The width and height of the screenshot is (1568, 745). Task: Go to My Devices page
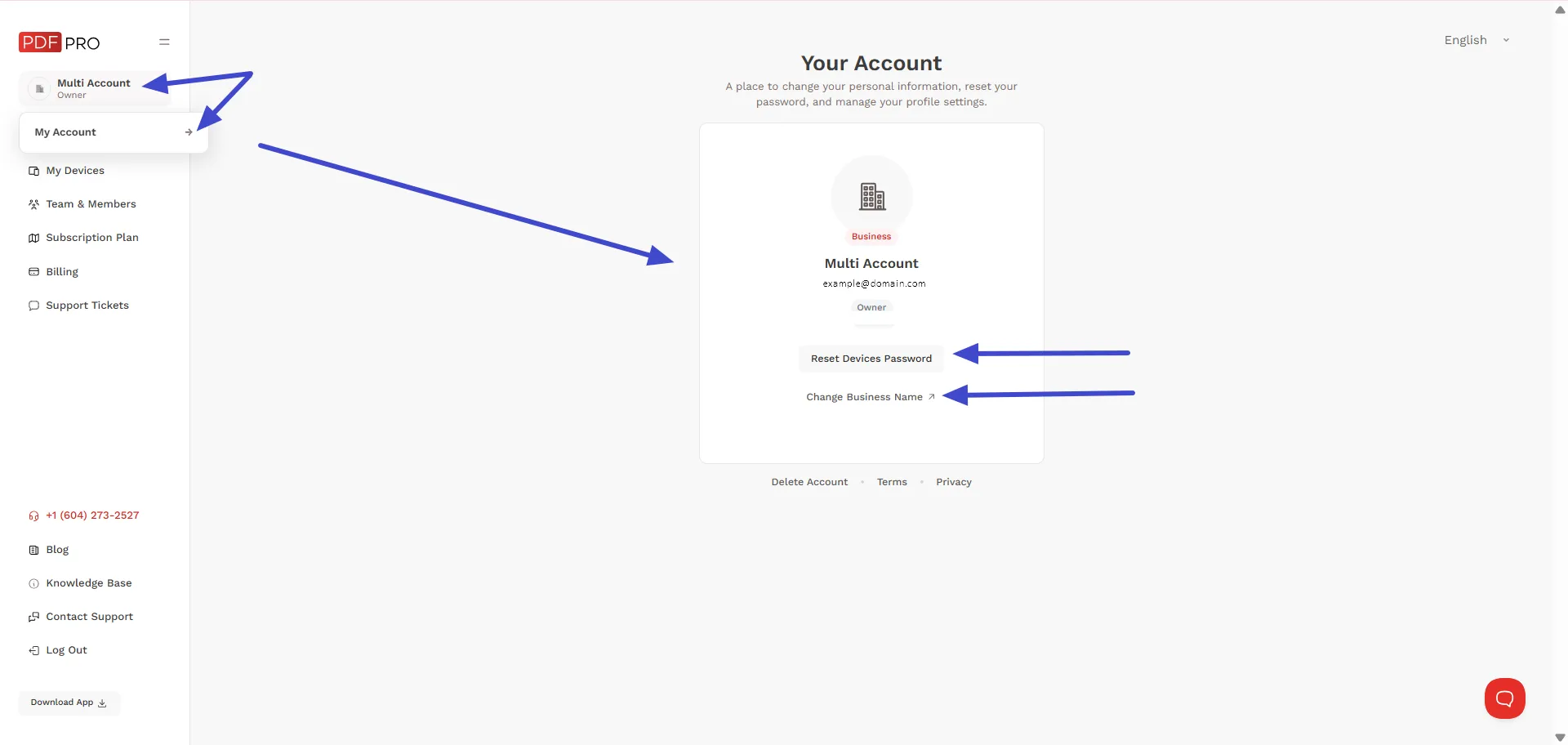pyautogui.click(x=75, y=171)
